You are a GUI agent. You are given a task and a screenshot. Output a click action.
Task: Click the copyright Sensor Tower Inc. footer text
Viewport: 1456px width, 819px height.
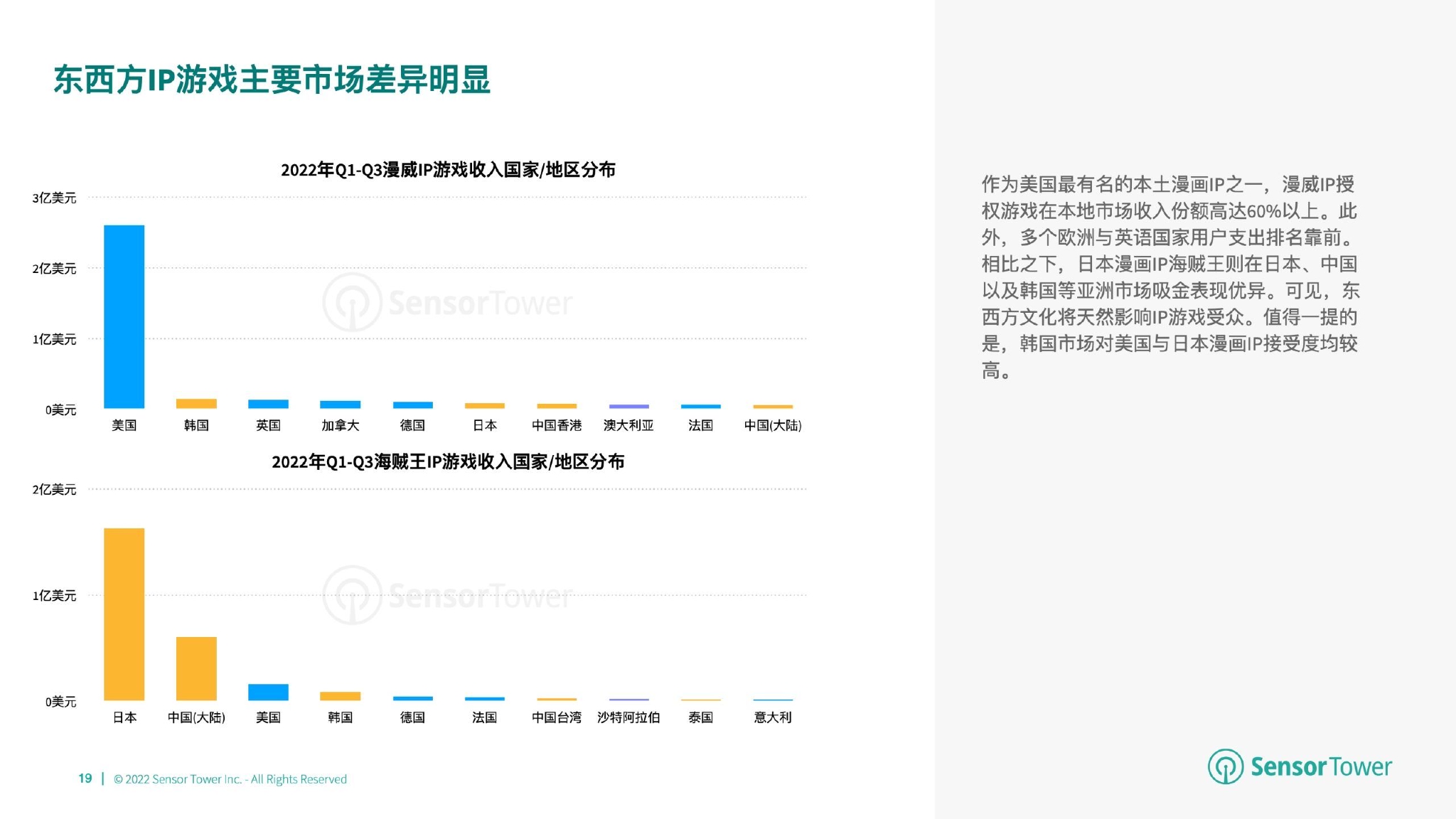(230, 779)
